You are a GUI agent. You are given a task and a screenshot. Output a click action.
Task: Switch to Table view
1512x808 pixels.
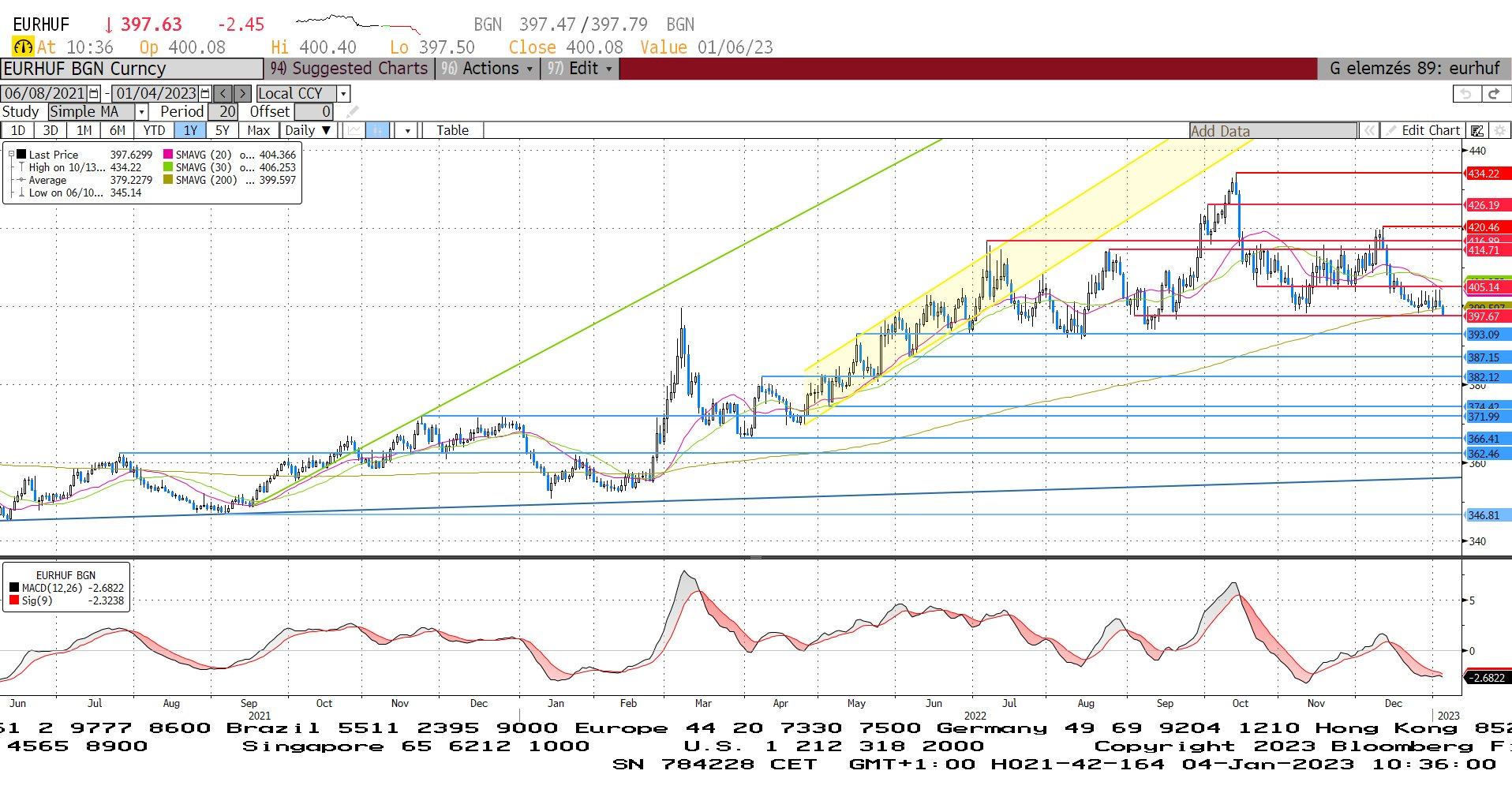click(x=452, y=130)
